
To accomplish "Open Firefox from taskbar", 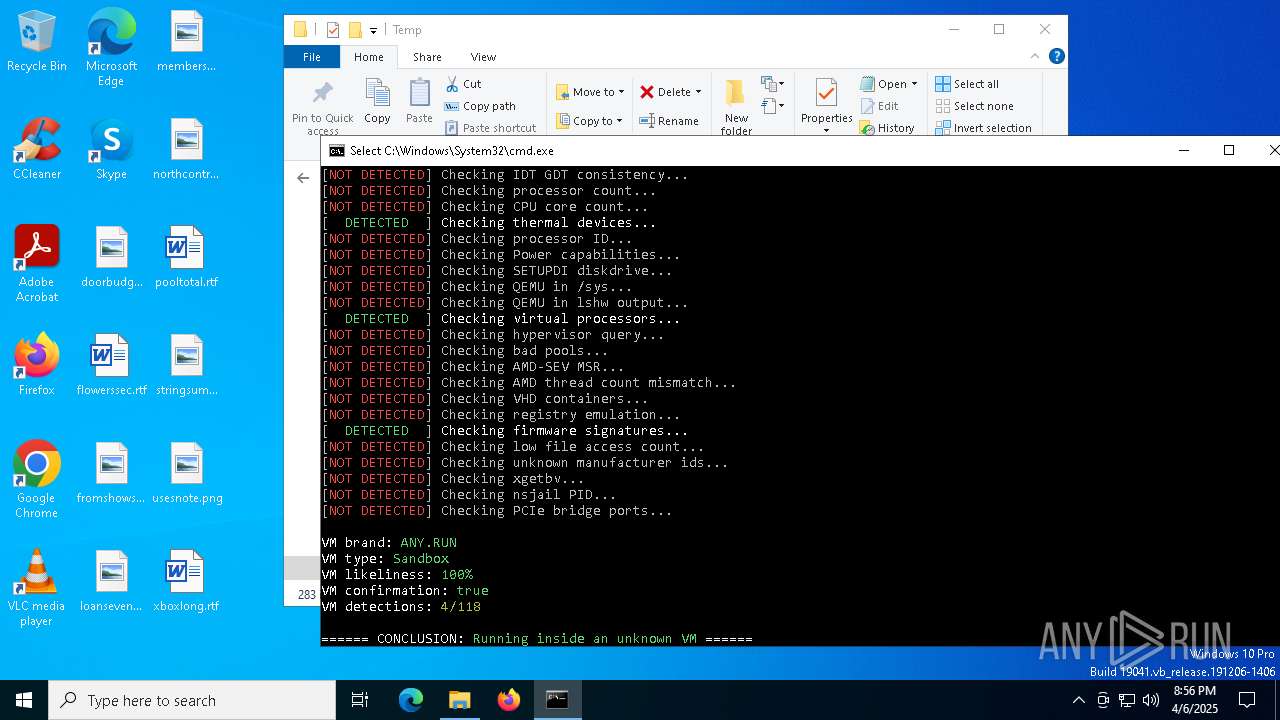I will 508,700.
